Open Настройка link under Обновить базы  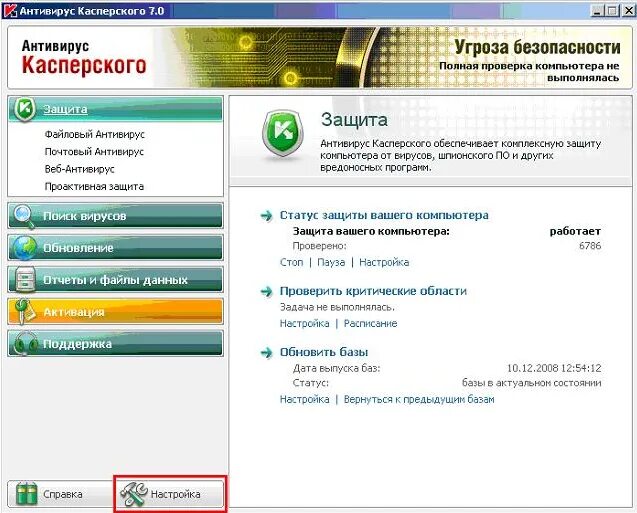click(x=304, y=399)
